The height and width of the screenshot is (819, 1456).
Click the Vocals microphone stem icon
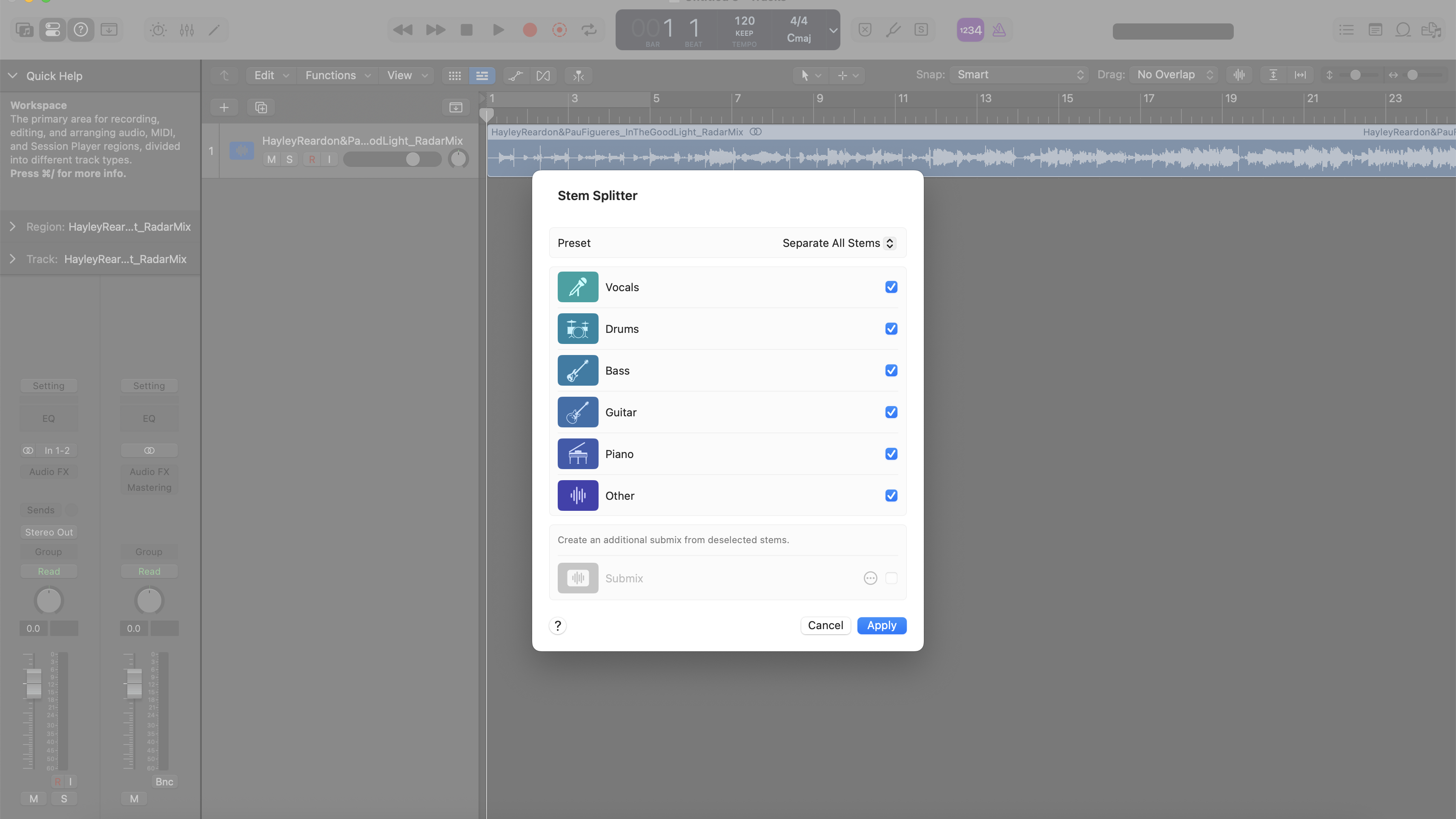(578, 287)
